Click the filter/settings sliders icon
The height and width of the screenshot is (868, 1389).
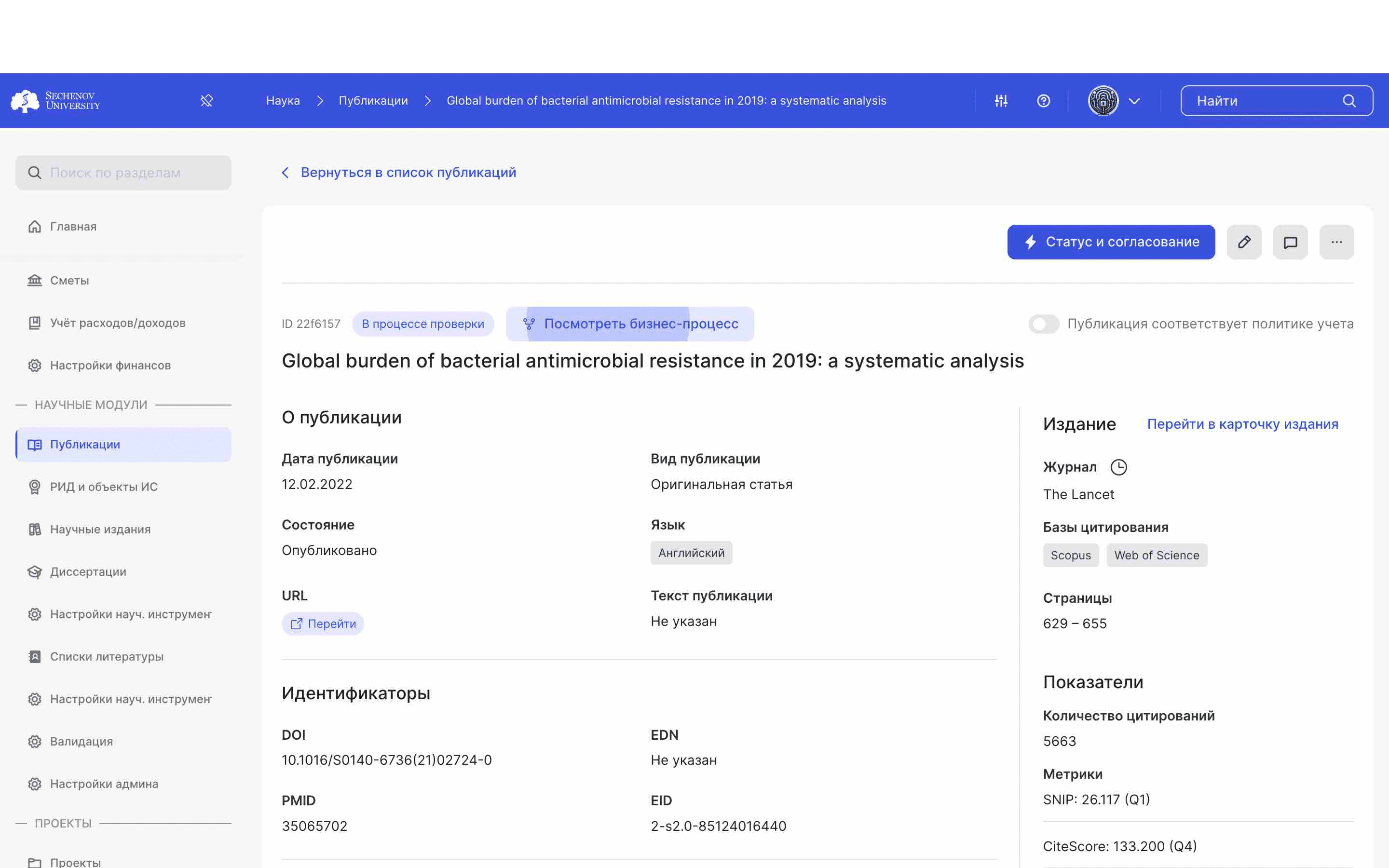[x=999, y=100]
